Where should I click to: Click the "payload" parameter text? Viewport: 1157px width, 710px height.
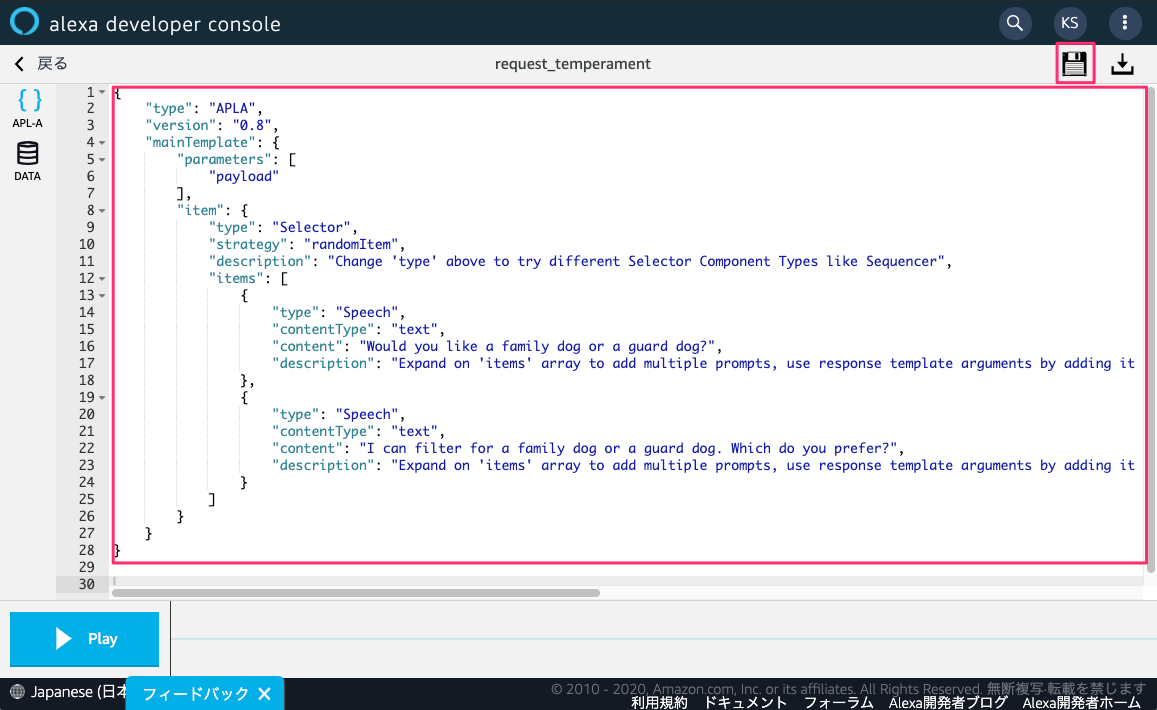click(x=244, y=176)
